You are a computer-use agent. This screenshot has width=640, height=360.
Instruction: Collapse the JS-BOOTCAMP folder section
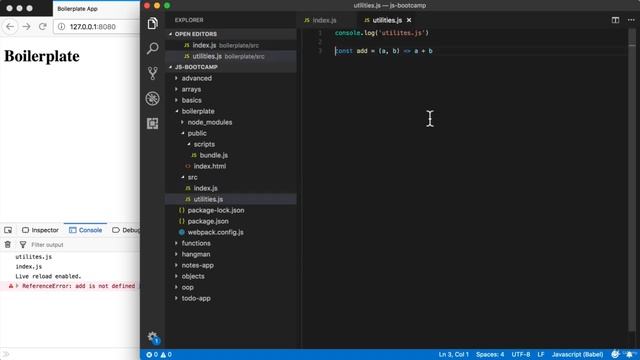(171, 67)
